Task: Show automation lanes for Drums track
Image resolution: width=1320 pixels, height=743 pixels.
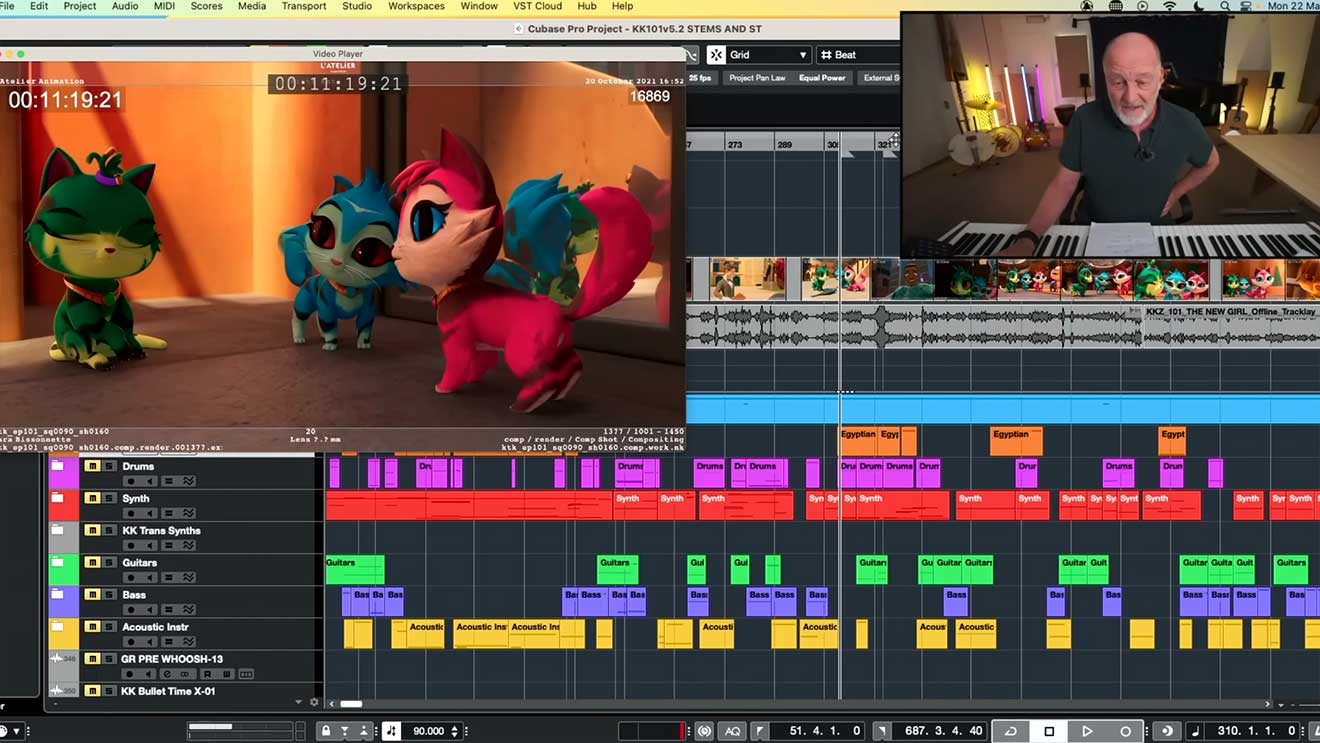Action: 188,481
